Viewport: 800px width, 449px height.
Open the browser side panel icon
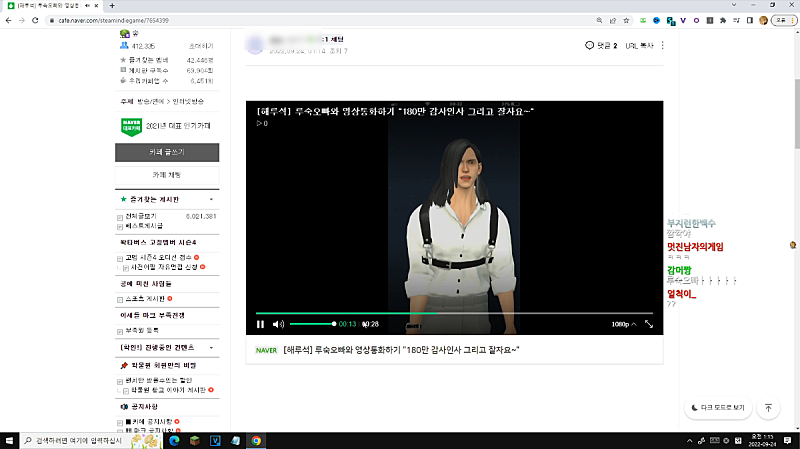click(749, 20)
